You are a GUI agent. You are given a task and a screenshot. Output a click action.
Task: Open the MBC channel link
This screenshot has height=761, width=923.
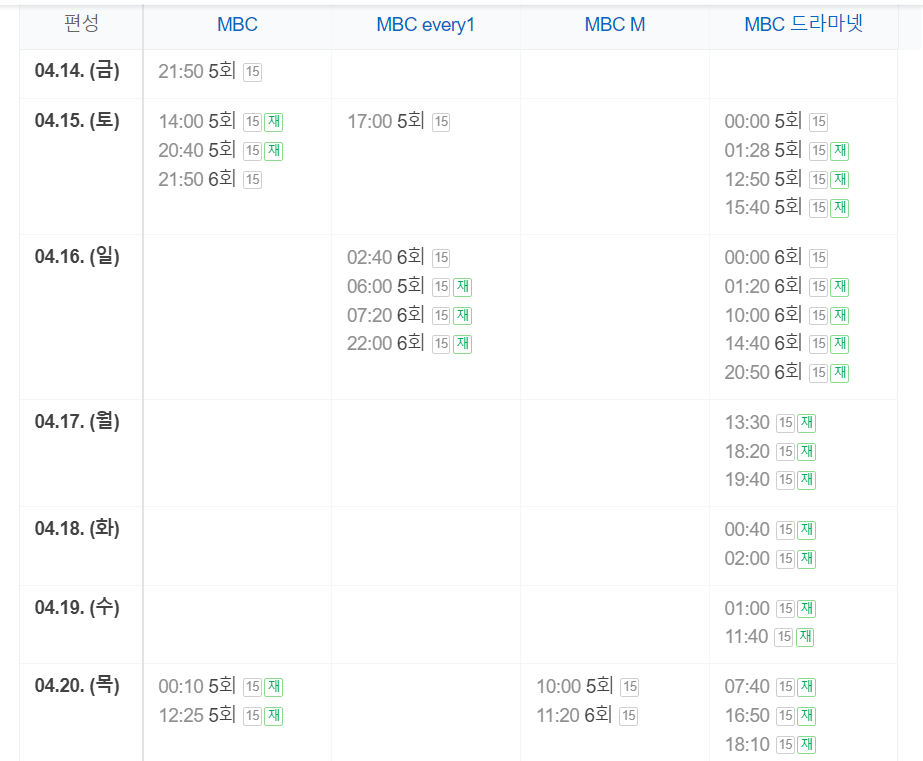coord(237,25)
